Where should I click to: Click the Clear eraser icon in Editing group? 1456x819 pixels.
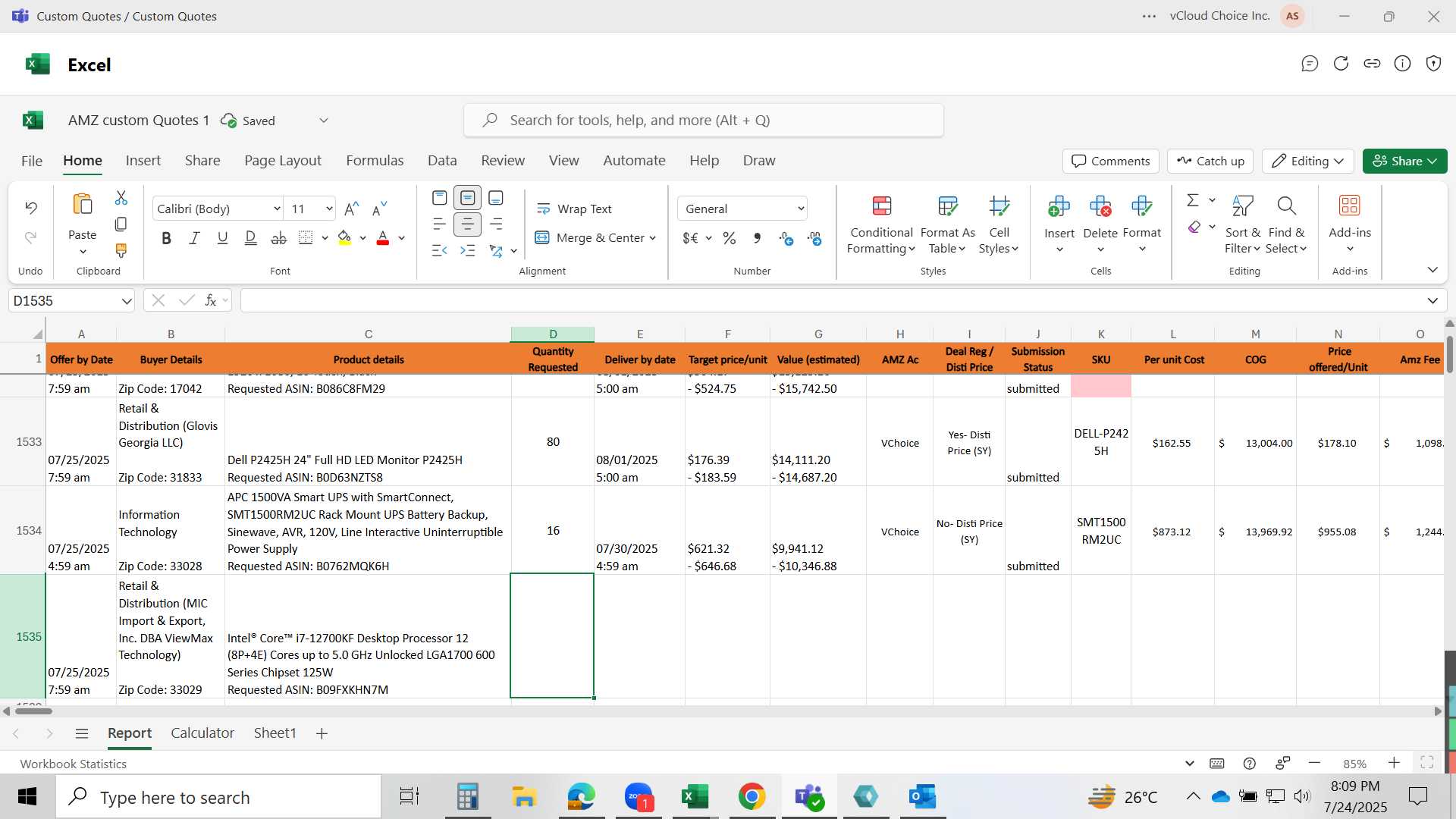point(1194,227)
